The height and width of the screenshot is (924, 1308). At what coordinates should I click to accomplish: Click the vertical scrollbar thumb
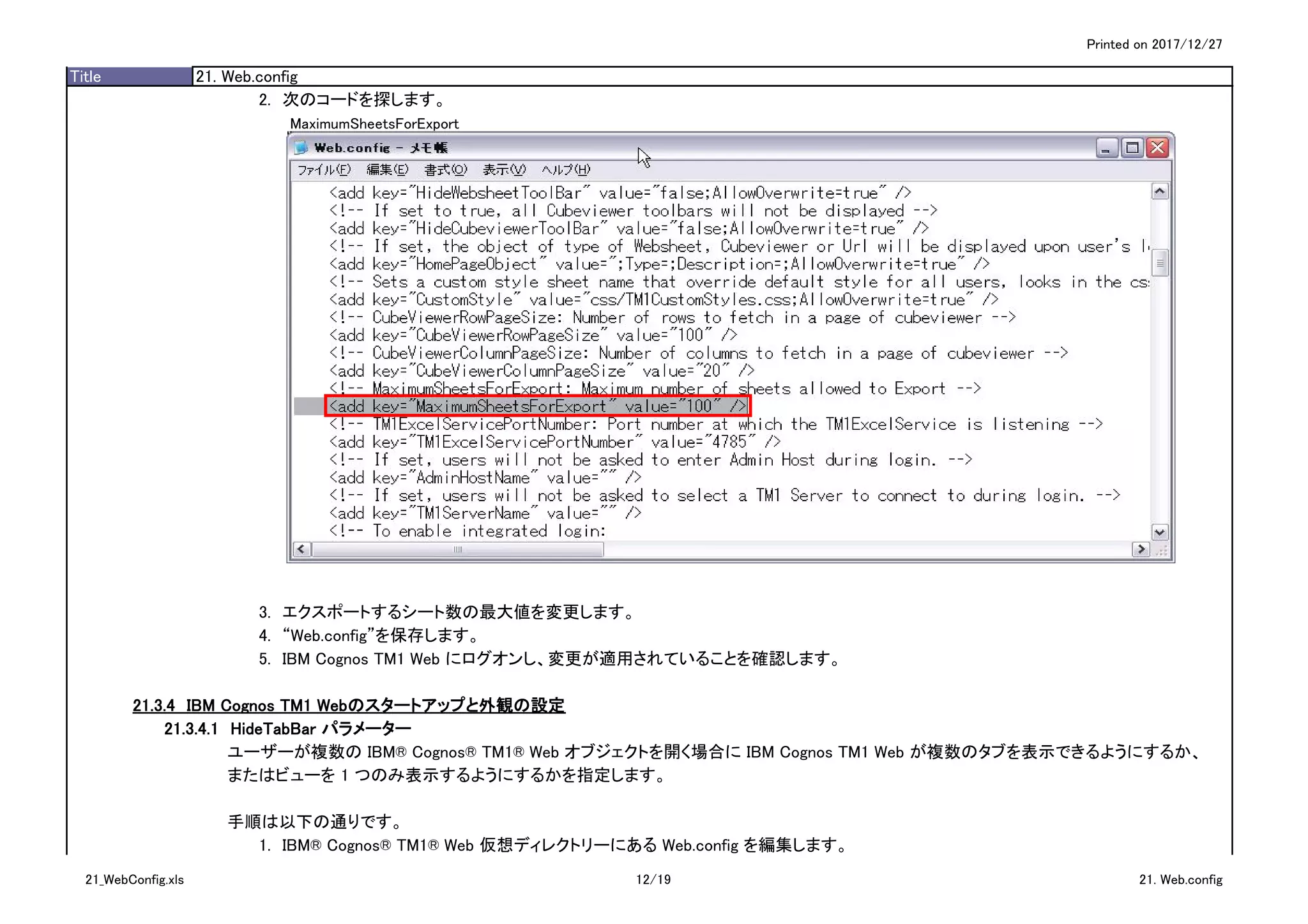(x=1160, y=262)
